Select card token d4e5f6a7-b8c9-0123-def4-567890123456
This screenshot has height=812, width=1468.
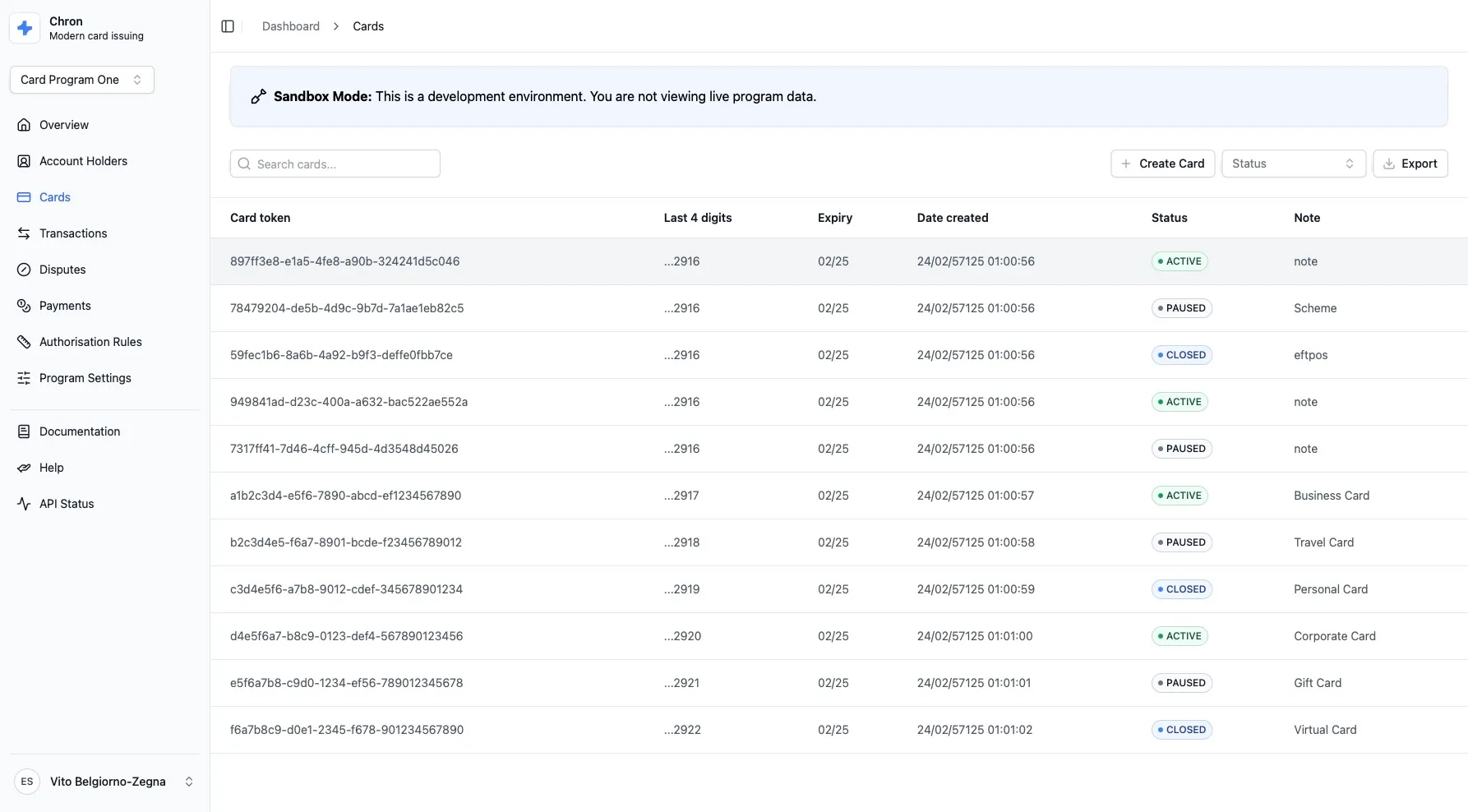click(x=346, y=636)
